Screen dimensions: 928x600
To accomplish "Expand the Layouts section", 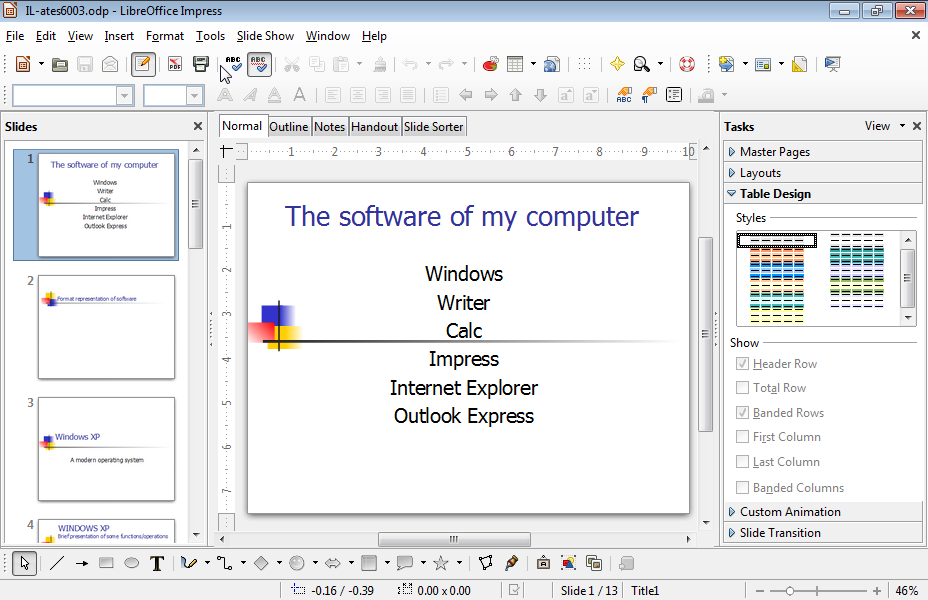I will 823,173.
